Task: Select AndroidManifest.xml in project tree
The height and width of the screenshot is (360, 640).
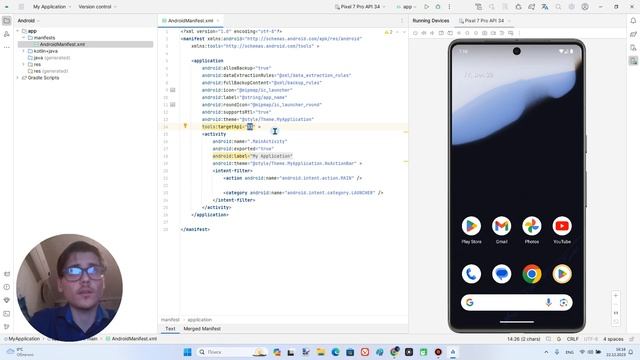Action: tap(85, 44)
